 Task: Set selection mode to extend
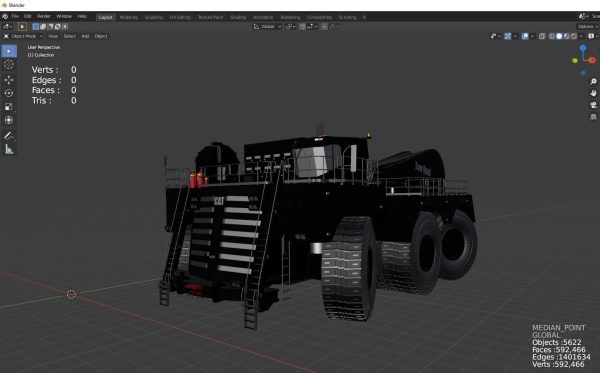(x=43, y=26)
